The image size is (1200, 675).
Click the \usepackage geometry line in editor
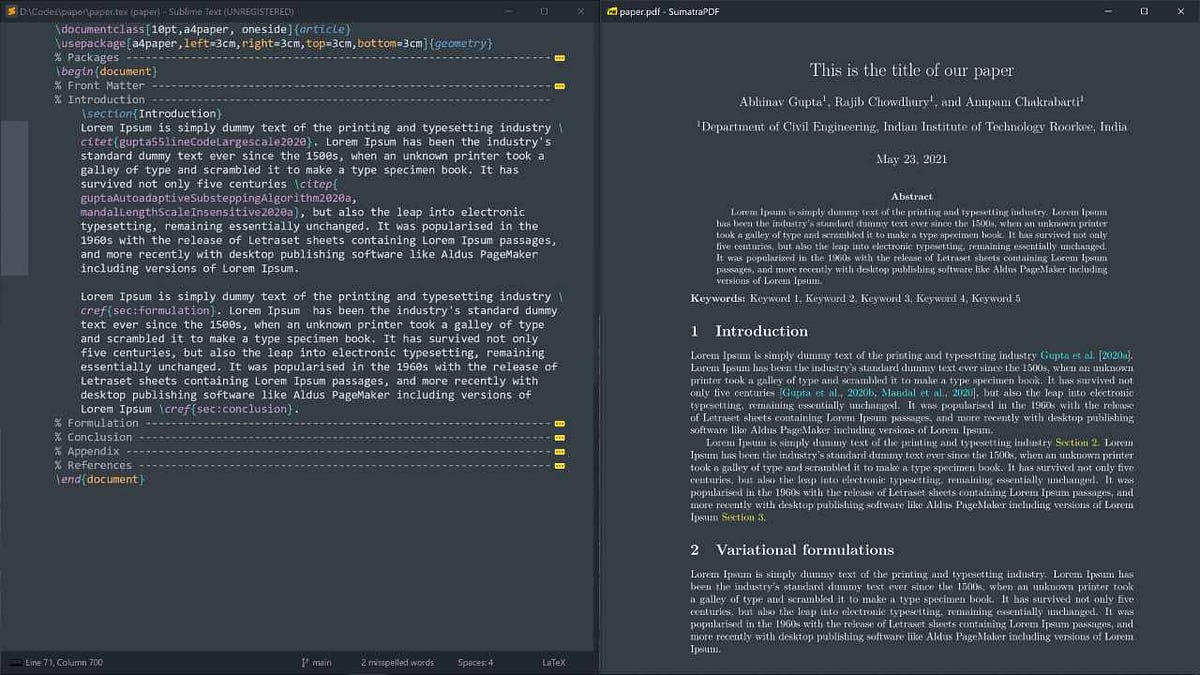(274, 44)
